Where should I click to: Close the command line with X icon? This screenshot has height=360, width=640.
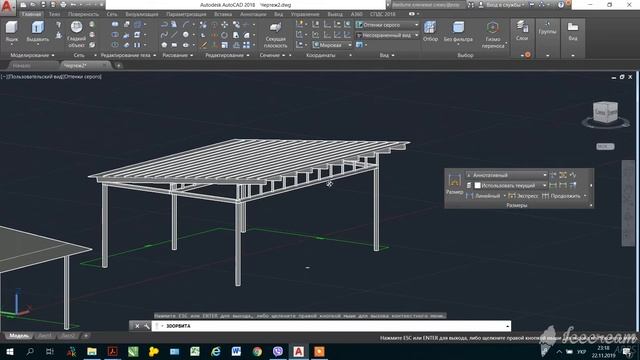(x=137, y=326)
